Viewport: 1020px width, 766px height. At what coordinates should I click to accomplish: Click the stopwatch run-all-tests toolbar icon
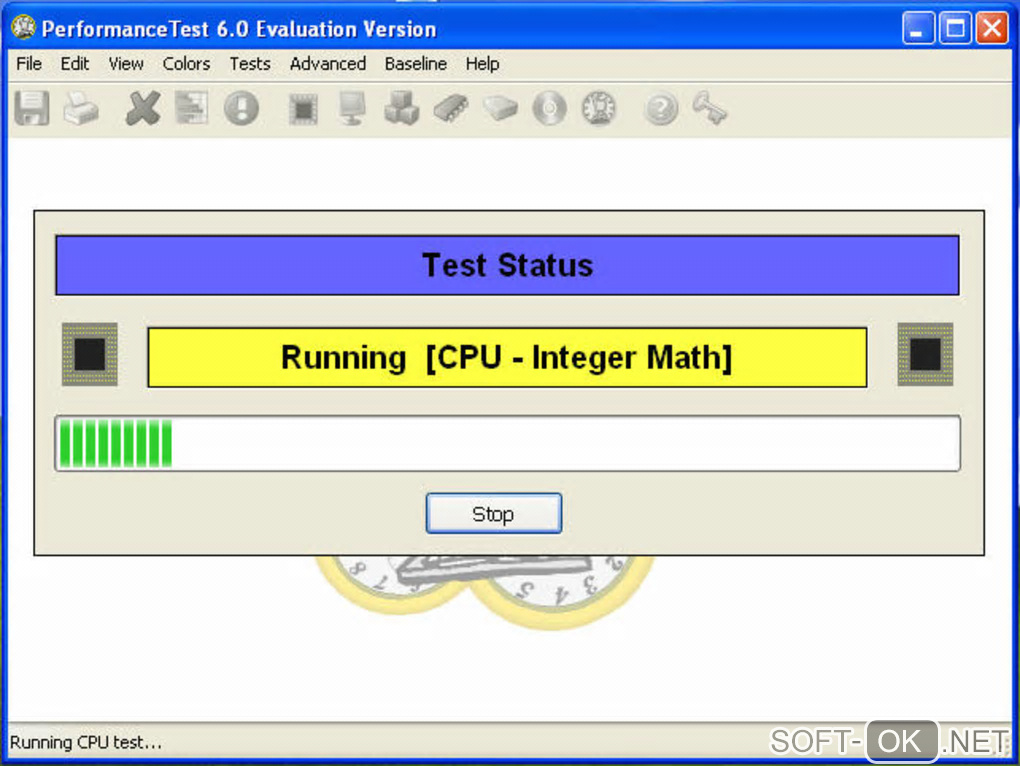[x=599, y=108]
